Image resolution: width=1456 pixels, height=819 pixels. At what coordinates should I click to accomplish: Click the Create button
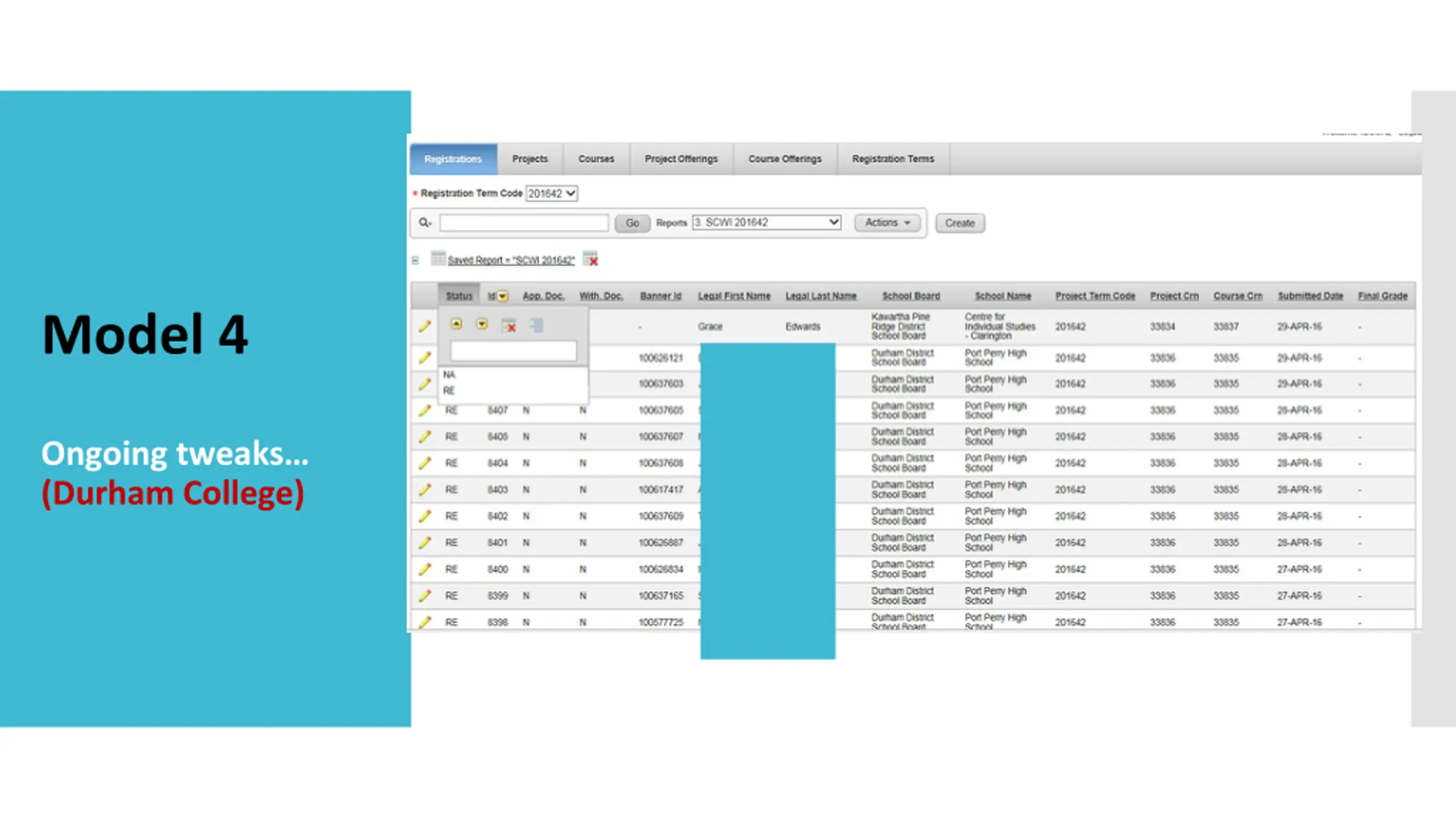pyautogui.click(x=960, y=223)
